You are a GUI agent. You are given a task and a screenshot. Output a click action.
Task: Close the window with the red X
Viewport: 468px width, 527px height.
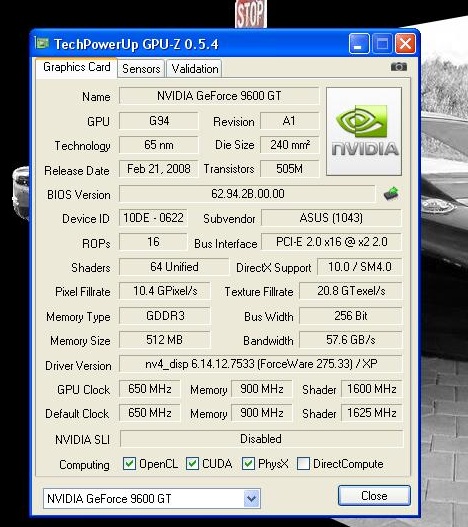(x=405, y=44)
